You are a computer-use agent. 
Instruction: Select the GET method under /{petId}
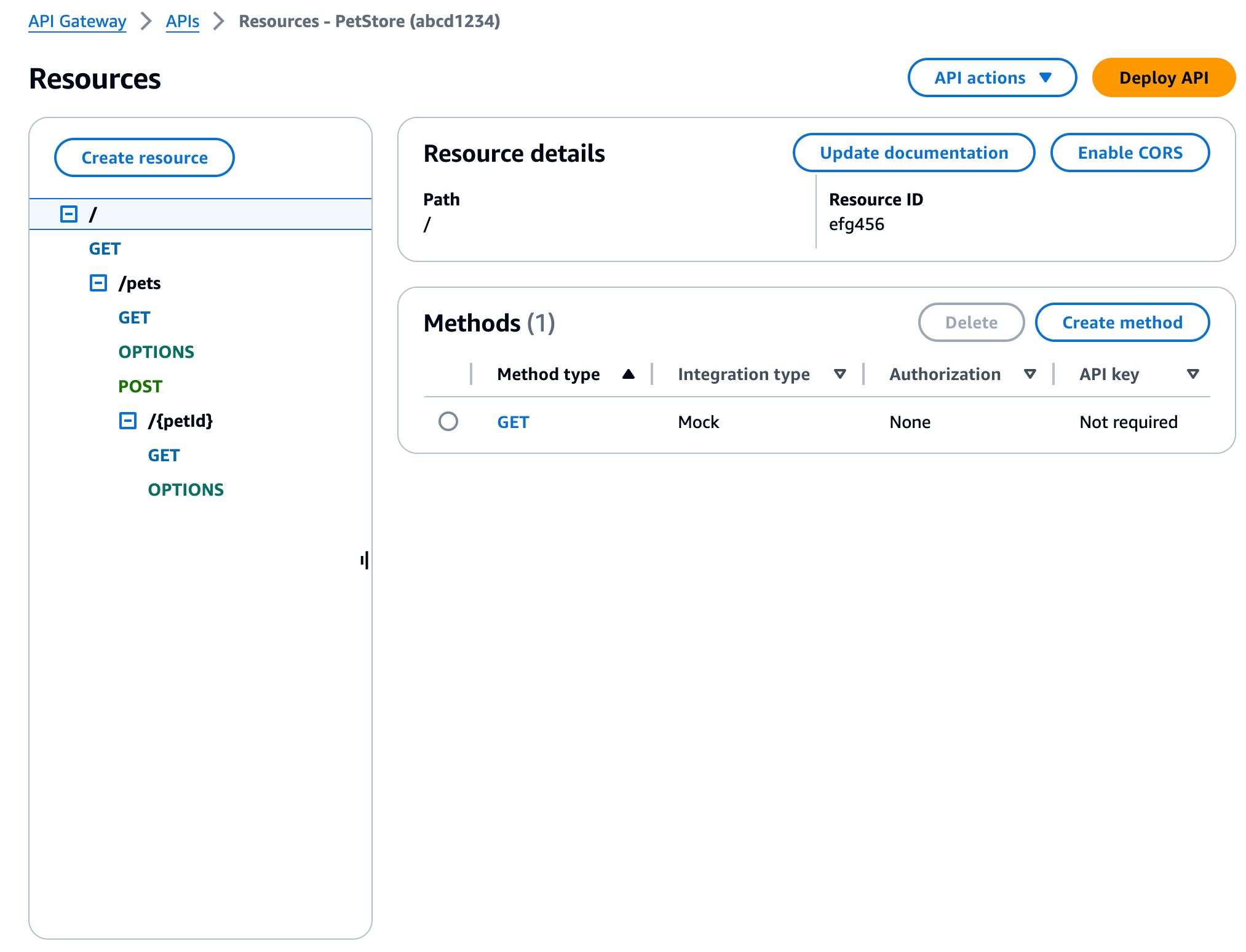click(x=163, y=454)
